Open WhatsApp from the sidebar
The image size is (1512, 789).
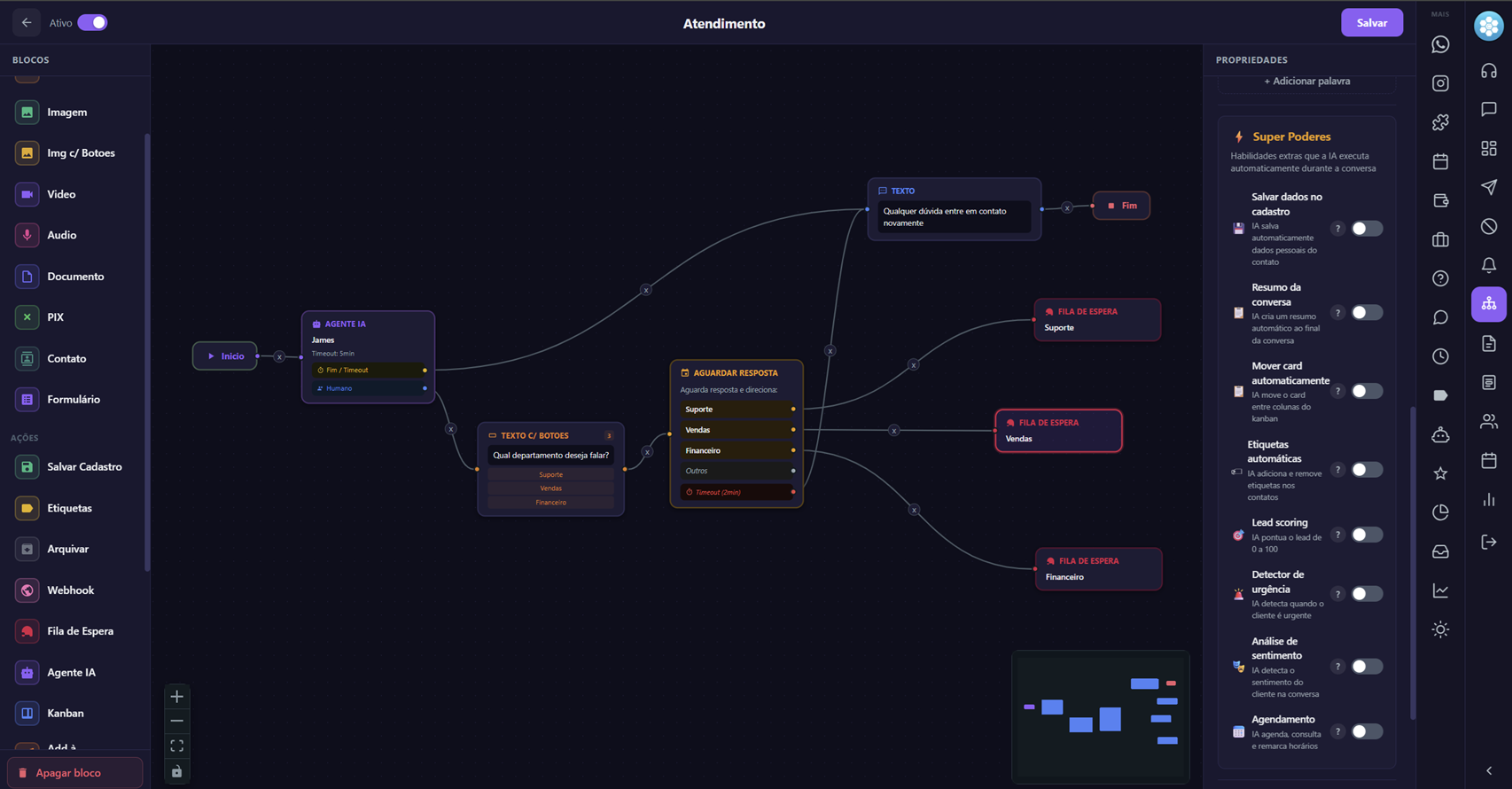click(1440, 44)
